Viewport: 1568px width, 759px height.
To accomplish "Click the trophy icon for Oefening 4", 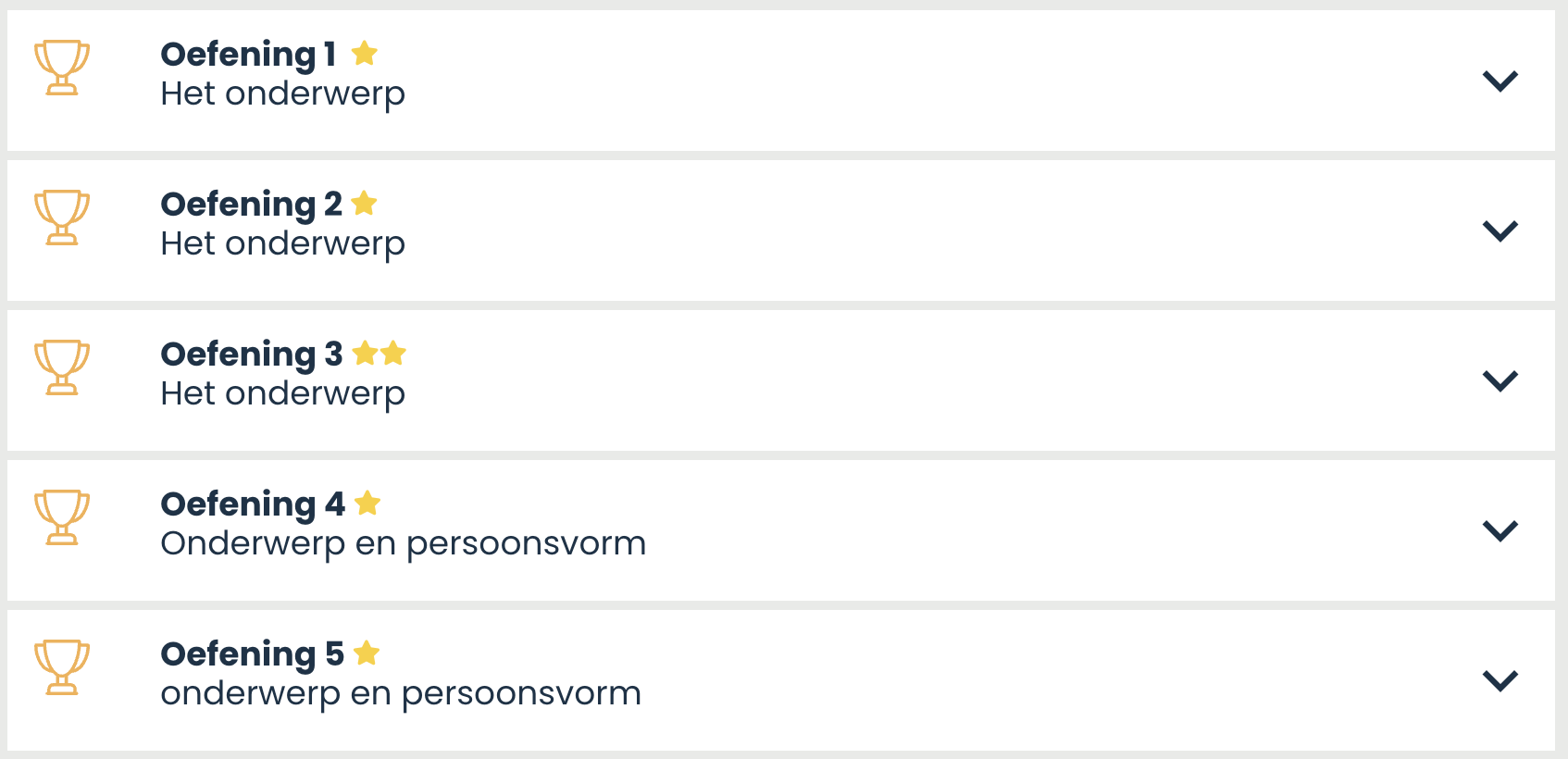I will click(x=62, y=517).
